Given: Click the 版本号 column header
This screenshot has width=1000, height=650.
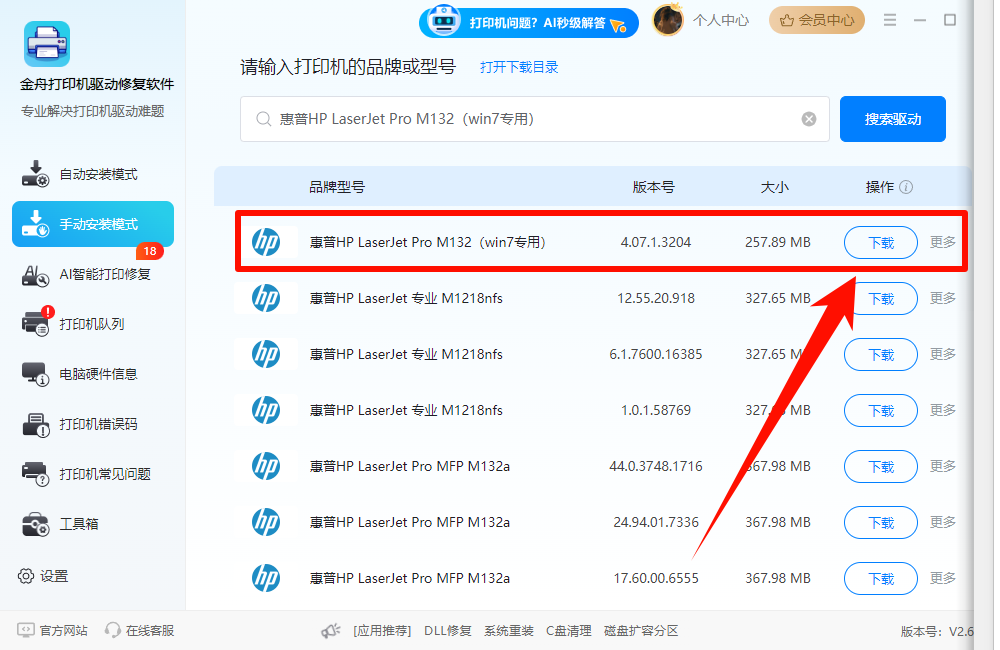Looking at the screenshot, I should point(654,187).
